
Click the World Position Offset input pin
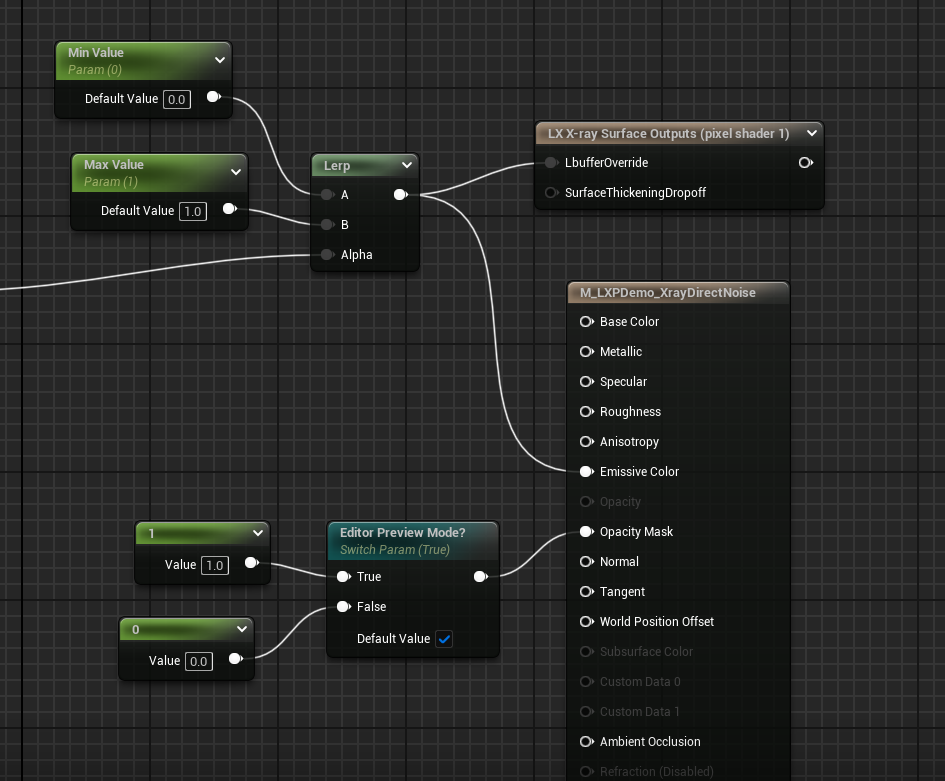click(586, 621)
